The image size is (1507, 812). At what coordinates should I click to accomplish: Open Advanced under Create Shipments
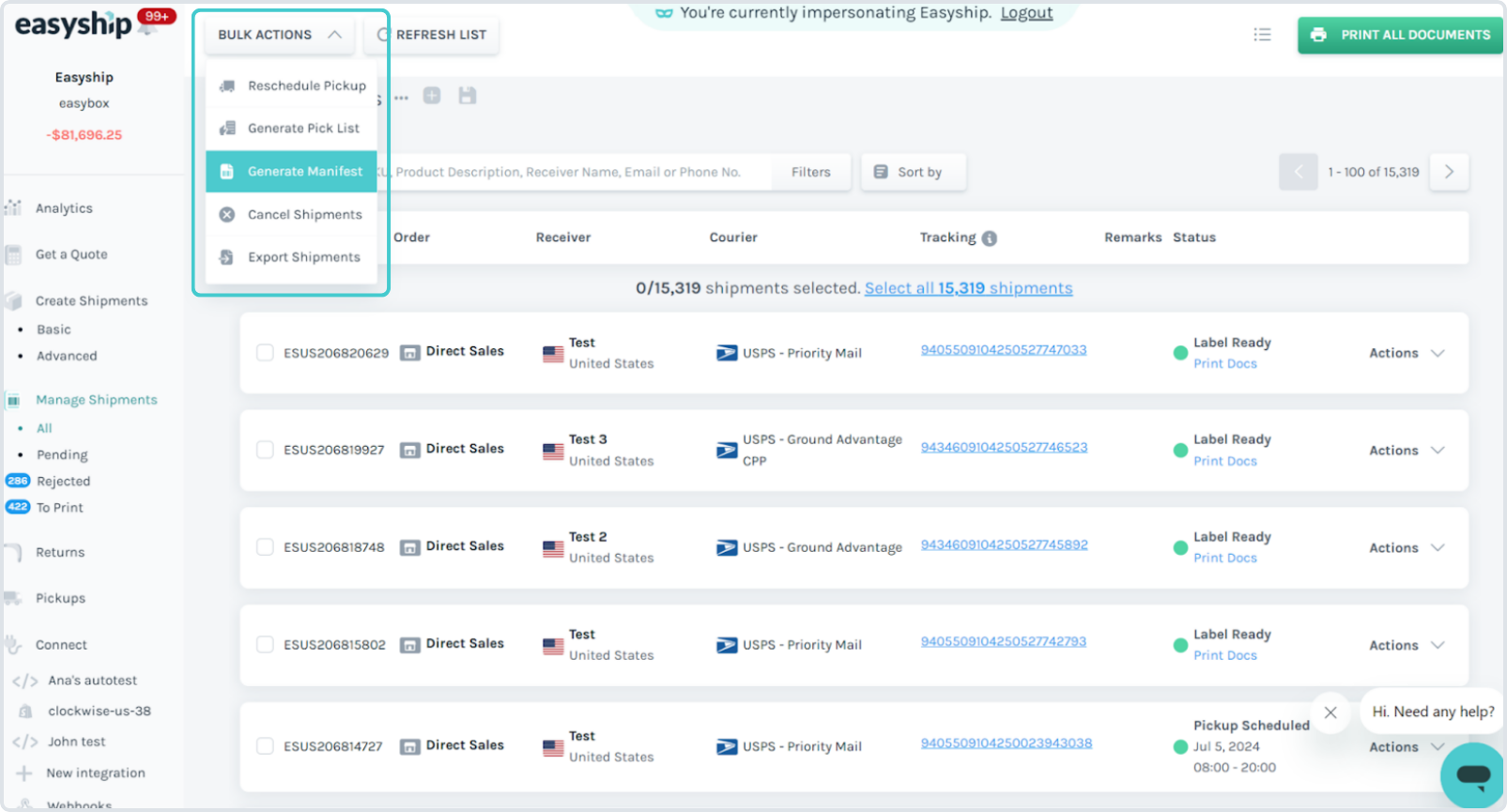[x=67, y=356]
